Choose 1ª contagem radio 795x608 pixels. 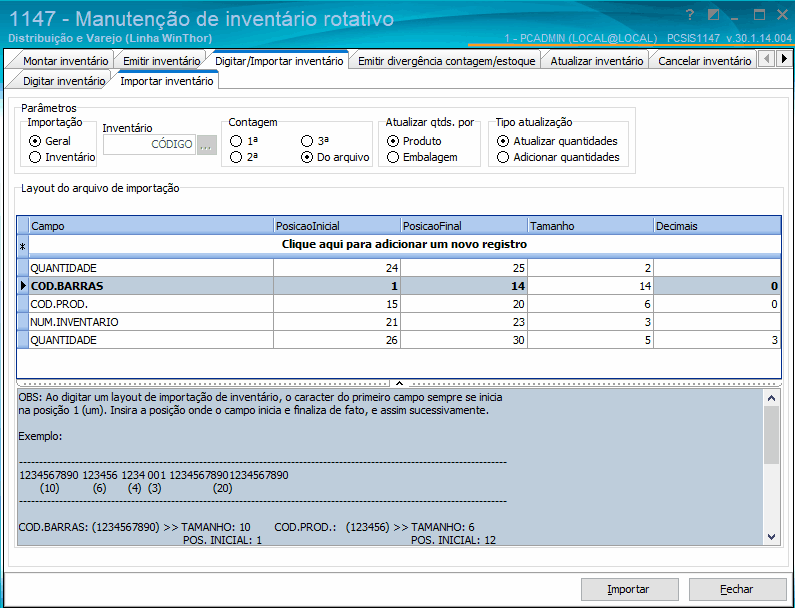244,141
